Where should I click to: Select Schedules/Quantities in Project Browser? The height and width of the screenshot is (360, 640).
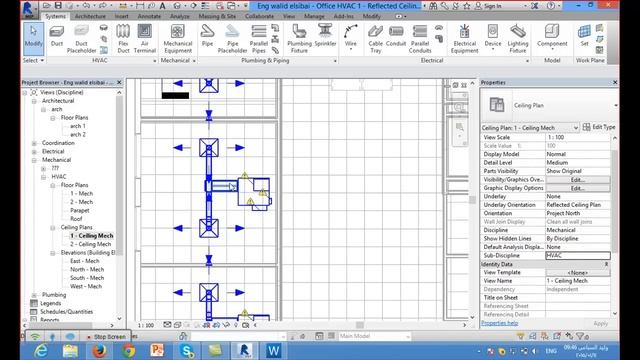click(x=66, y=312)
